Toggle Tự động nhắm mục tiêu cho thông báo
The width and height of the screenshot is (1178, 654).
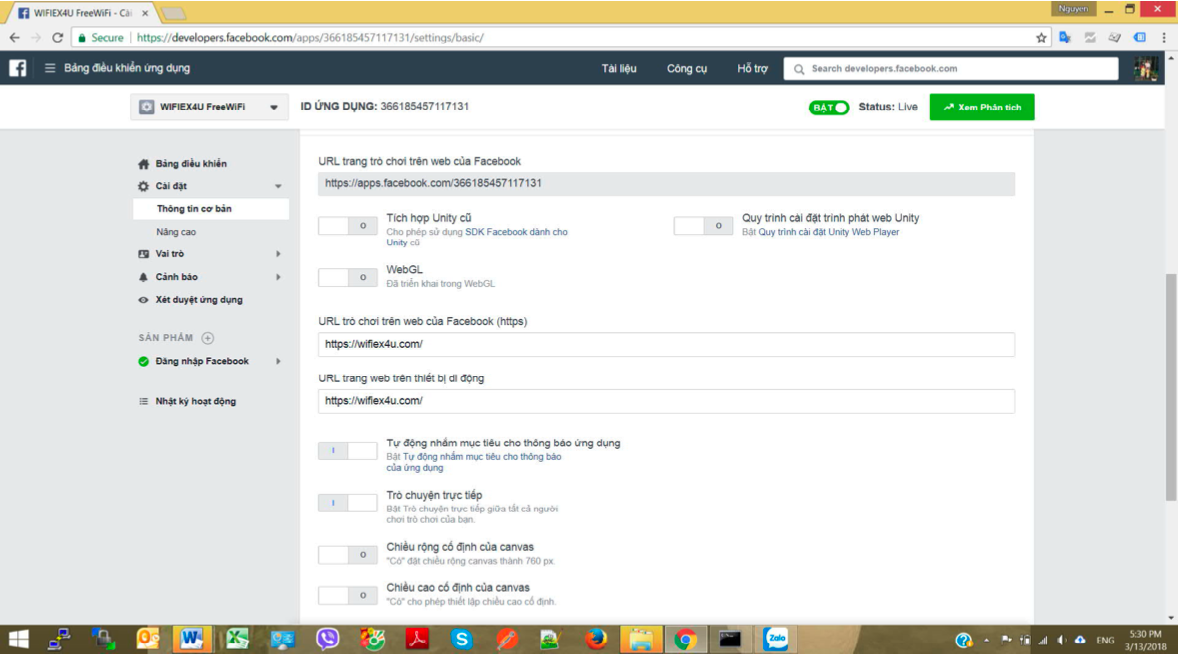click(x=347, y=451)
